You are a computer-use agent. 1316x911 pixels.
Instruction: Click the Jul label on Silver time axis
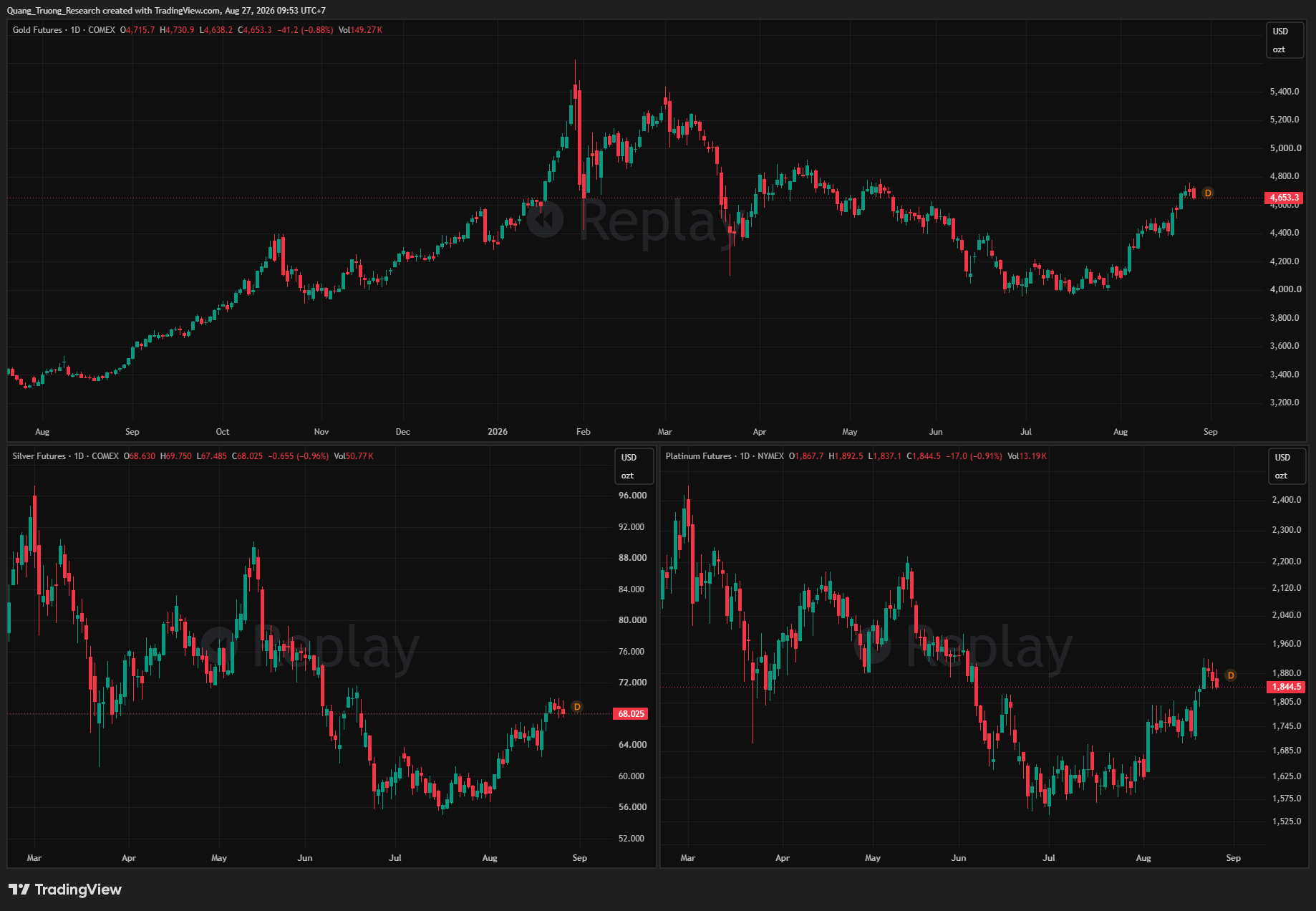click(x=395, y=858)
